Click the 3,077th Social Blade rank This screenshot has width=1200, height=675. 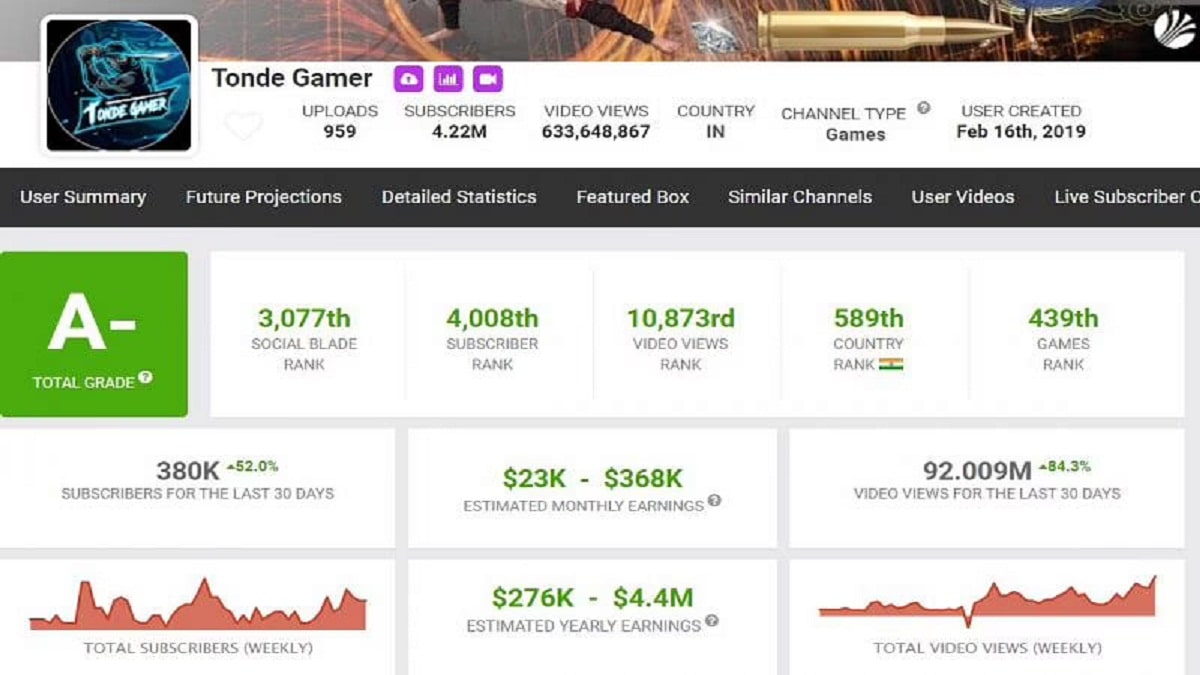click(x=304, y=318)
